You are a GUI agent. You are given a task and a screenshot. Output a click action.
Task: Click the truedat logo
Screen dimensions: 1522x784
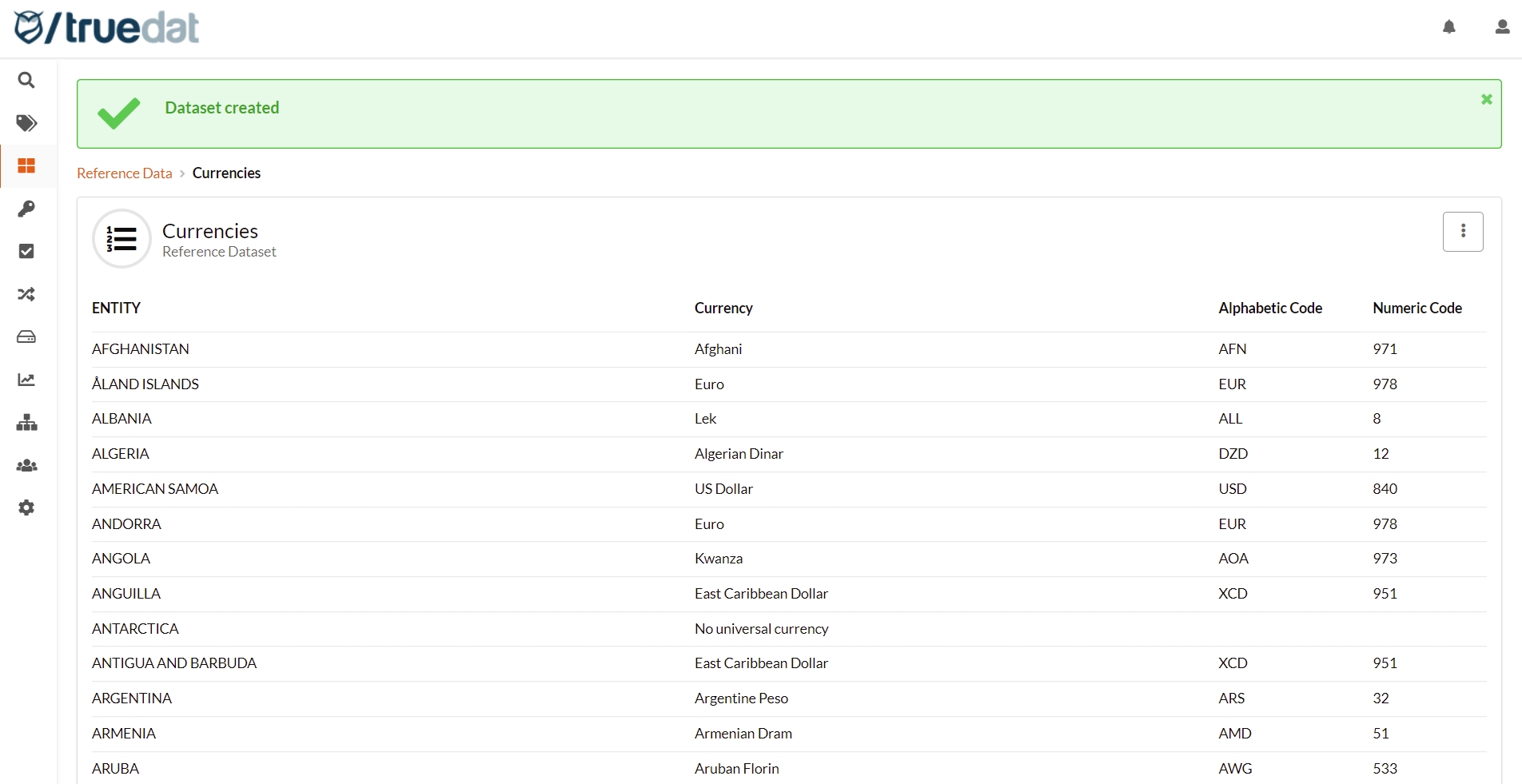(107, 28)
